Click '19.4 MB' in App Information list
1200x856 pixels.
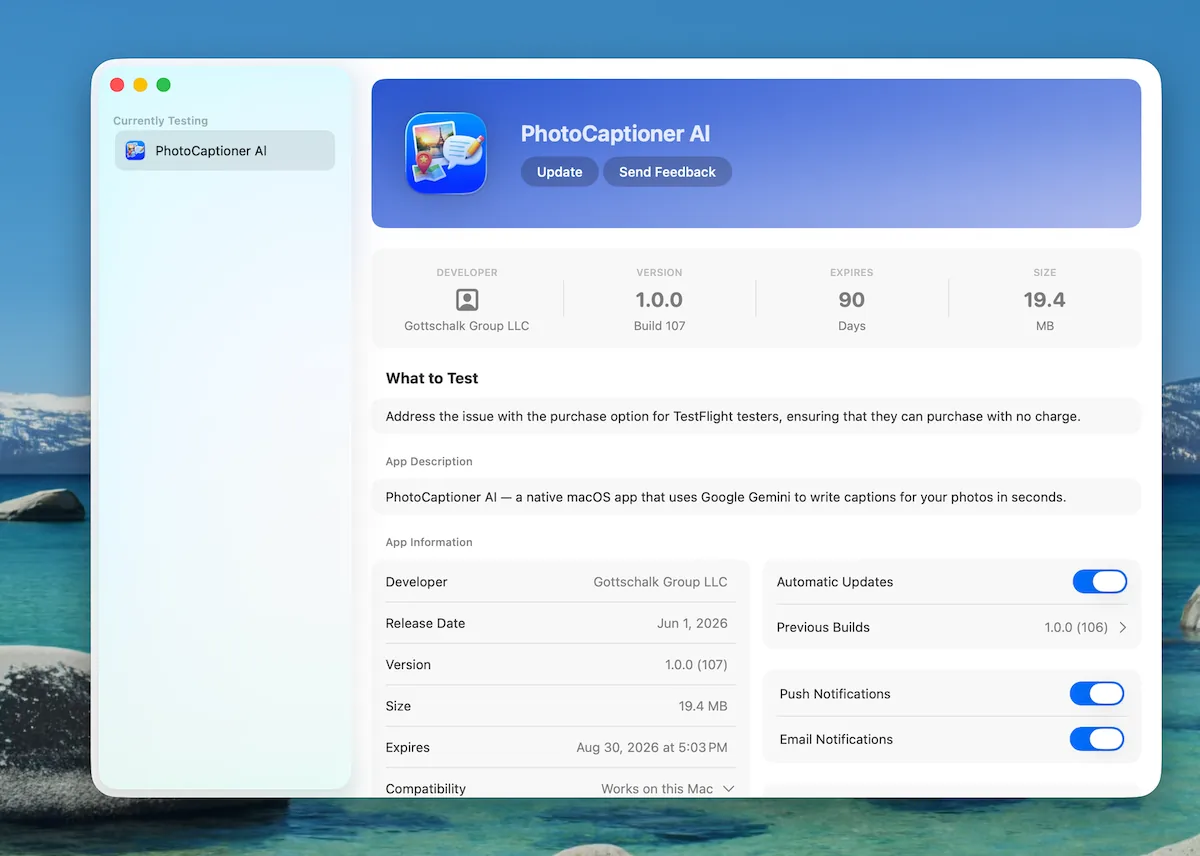click(x=703, y=706)
